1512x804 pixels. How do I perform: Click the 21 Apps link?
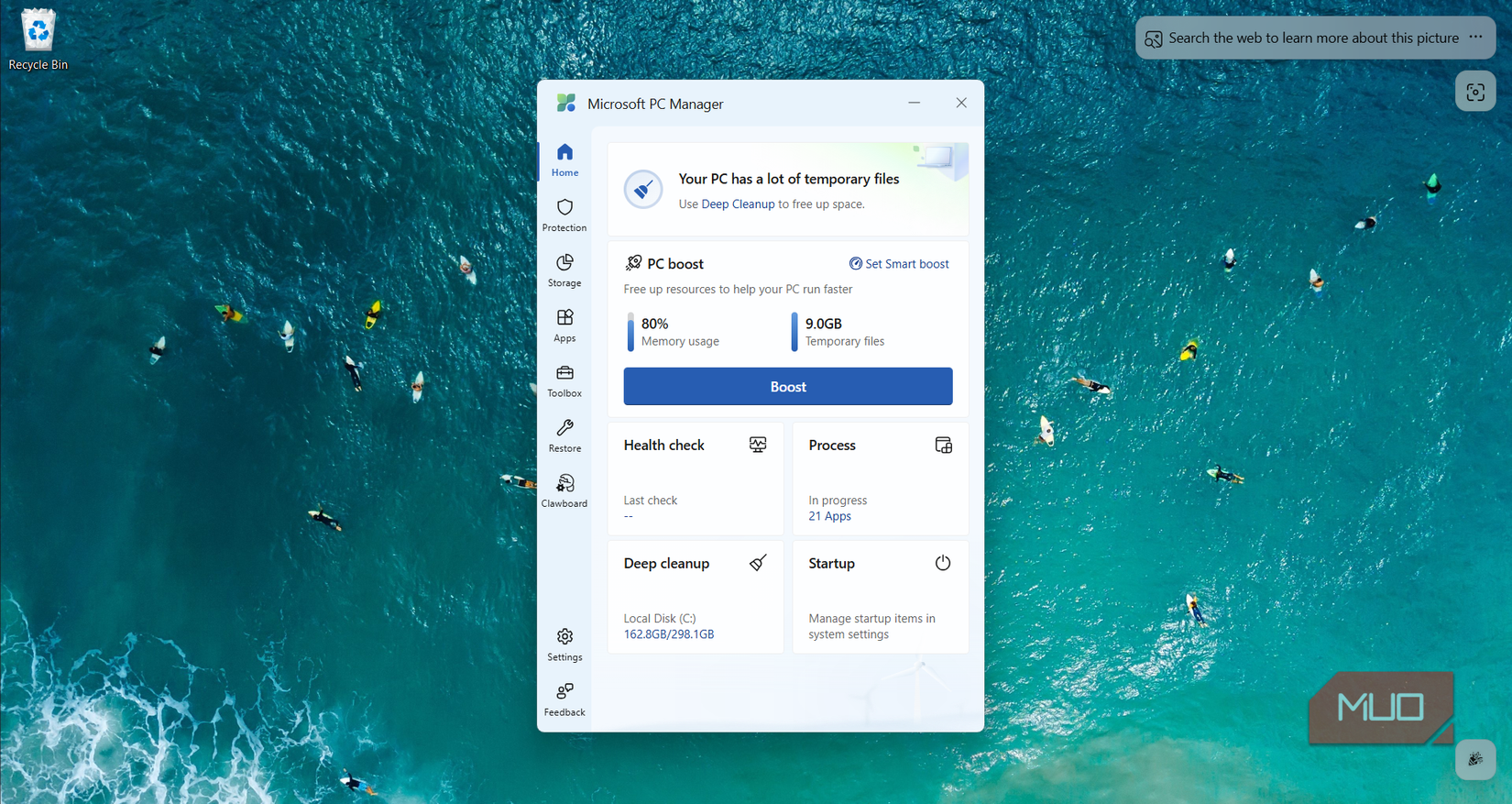829,516
